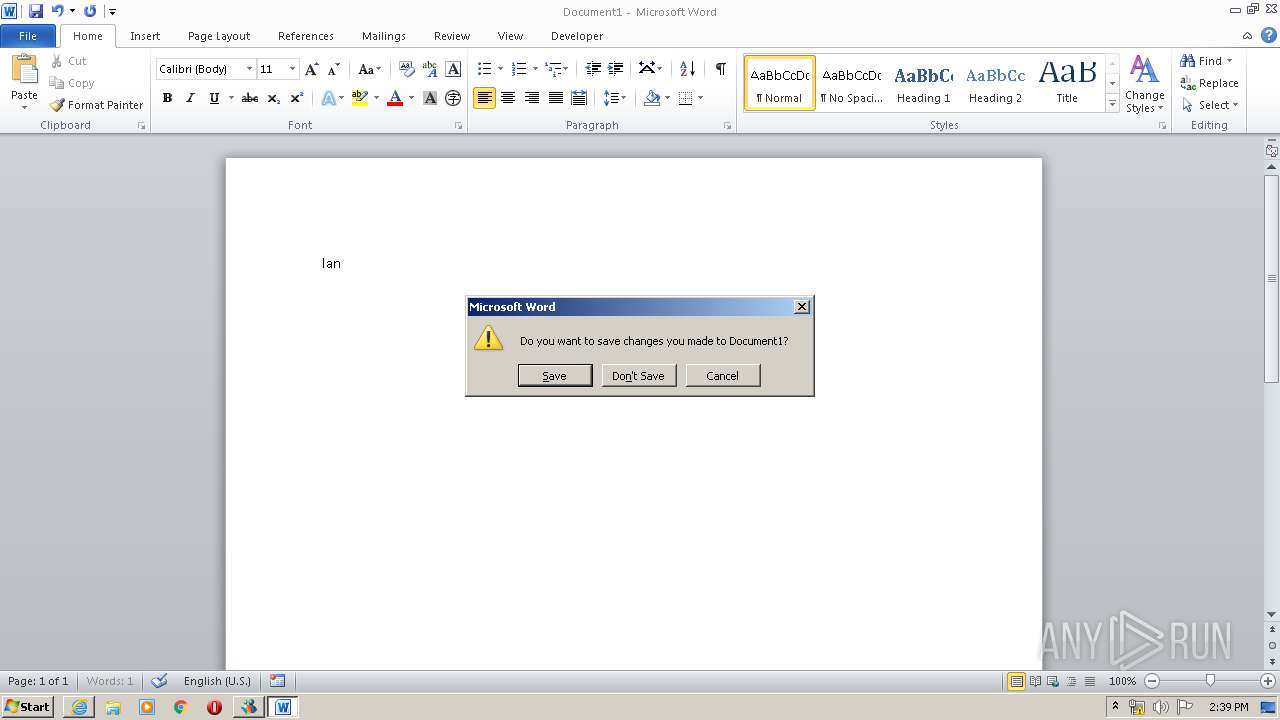
Task: Open the Select dropdown in Editing
Action: 1210,105
